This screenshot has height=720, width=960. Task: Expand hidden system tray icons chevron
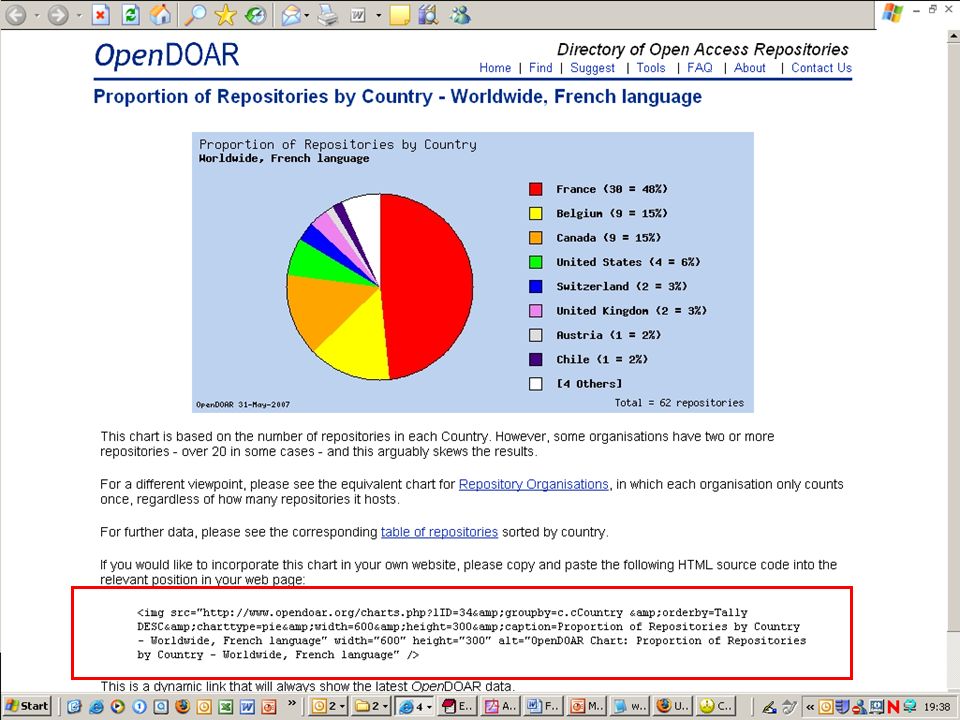(809, 707)
